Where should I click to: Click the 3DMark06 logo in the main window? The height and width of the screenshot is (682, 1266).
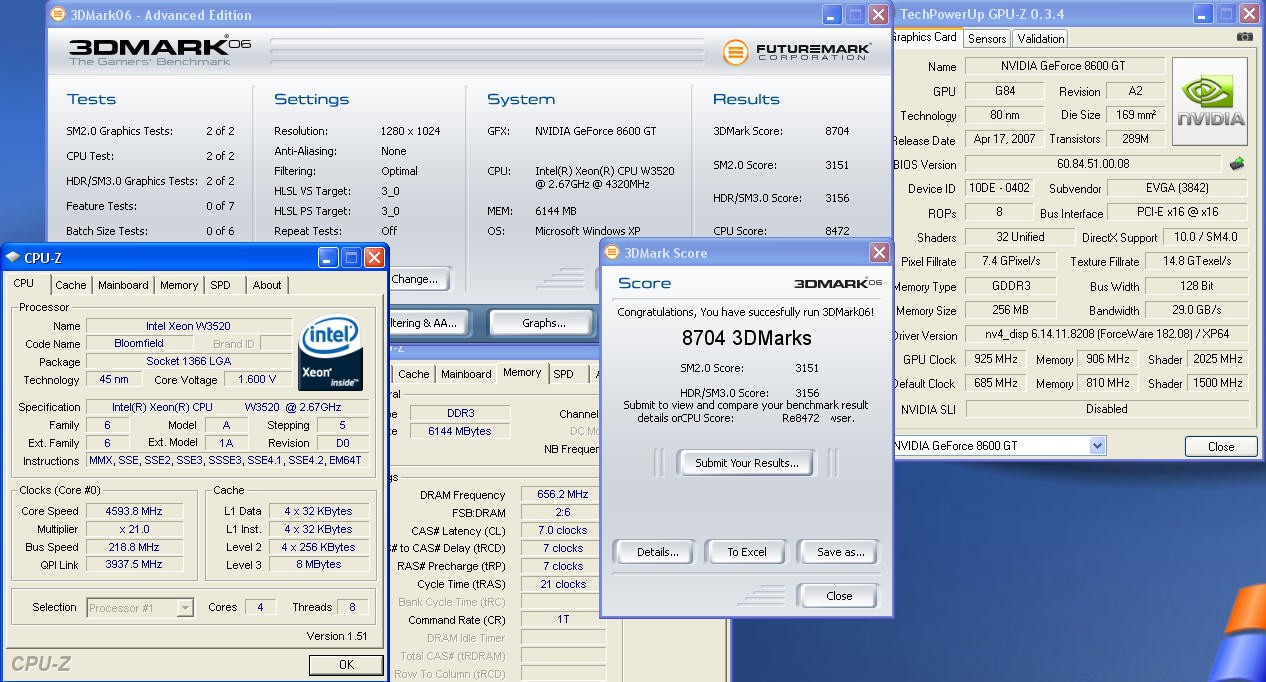[160, 52]
